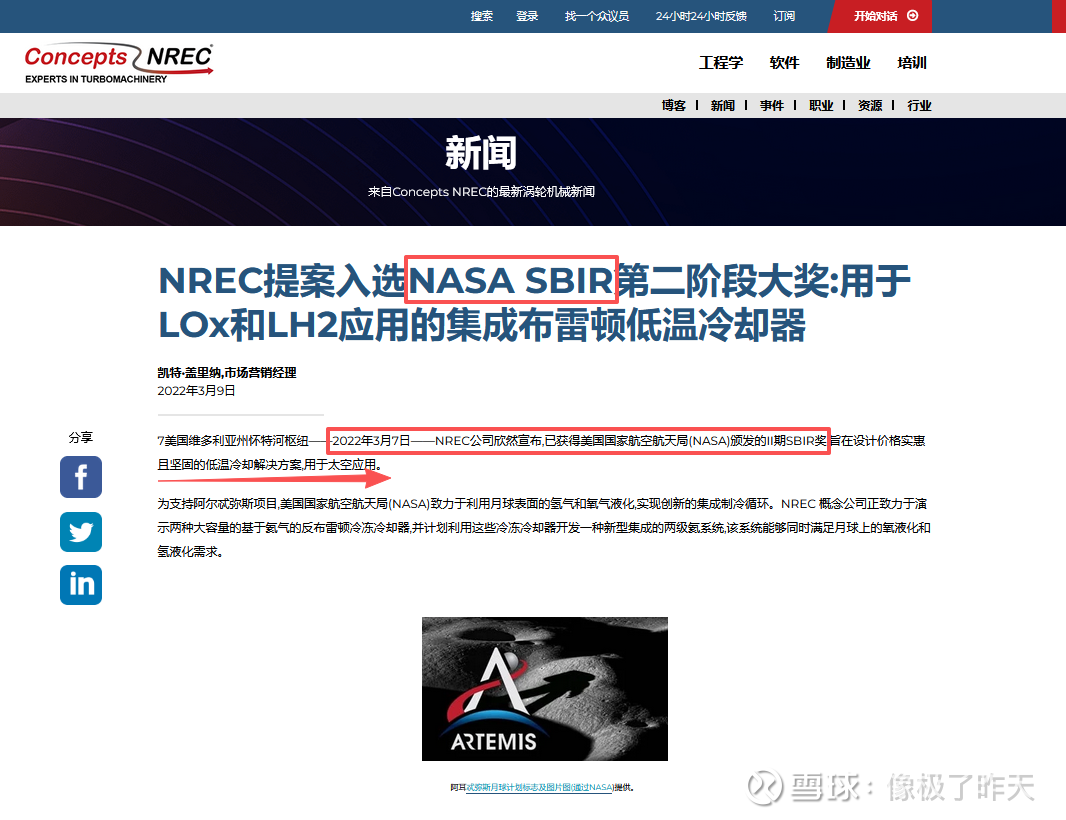Screen dimensions: 1066x820
Task: Click banner subtitle 来自Concepts NREC的最新涡轮机械新闻
Action: pyautogui.click(x=481, y=192)
